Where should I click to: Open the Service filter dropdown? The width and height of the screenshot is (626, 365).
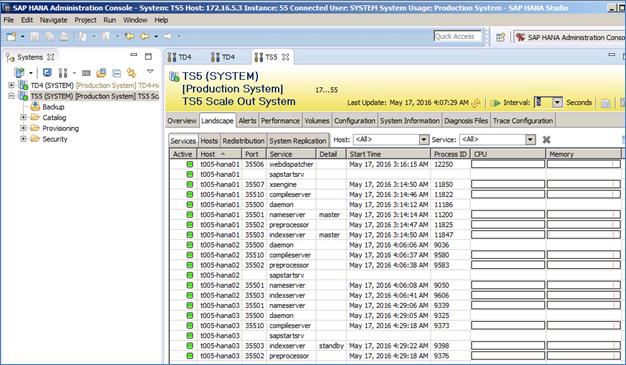(x=530, y=139)
